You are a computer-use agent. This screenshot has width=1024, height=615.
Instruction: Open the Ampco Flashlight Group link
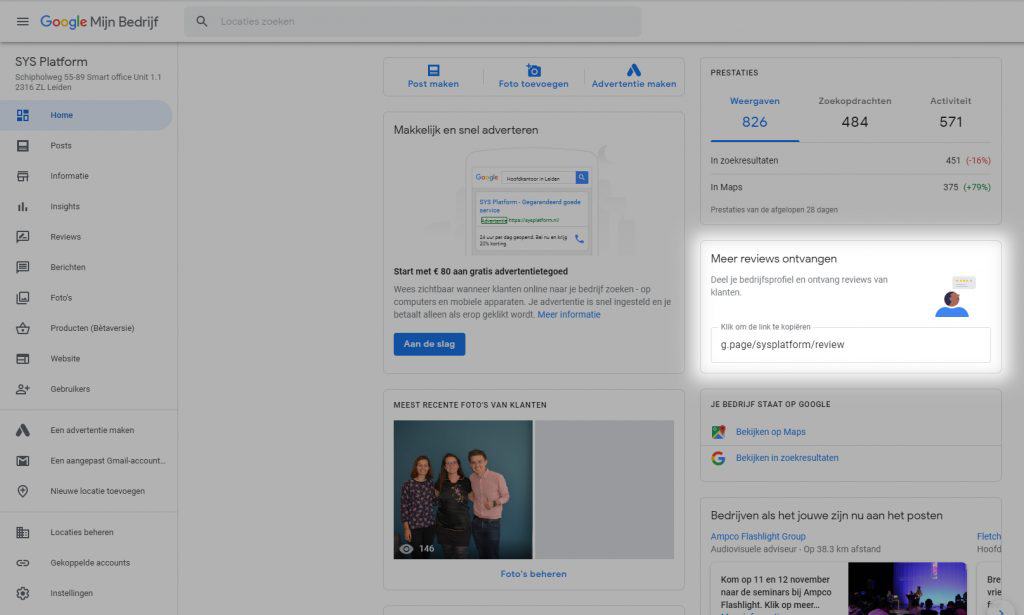pos(758,537)
